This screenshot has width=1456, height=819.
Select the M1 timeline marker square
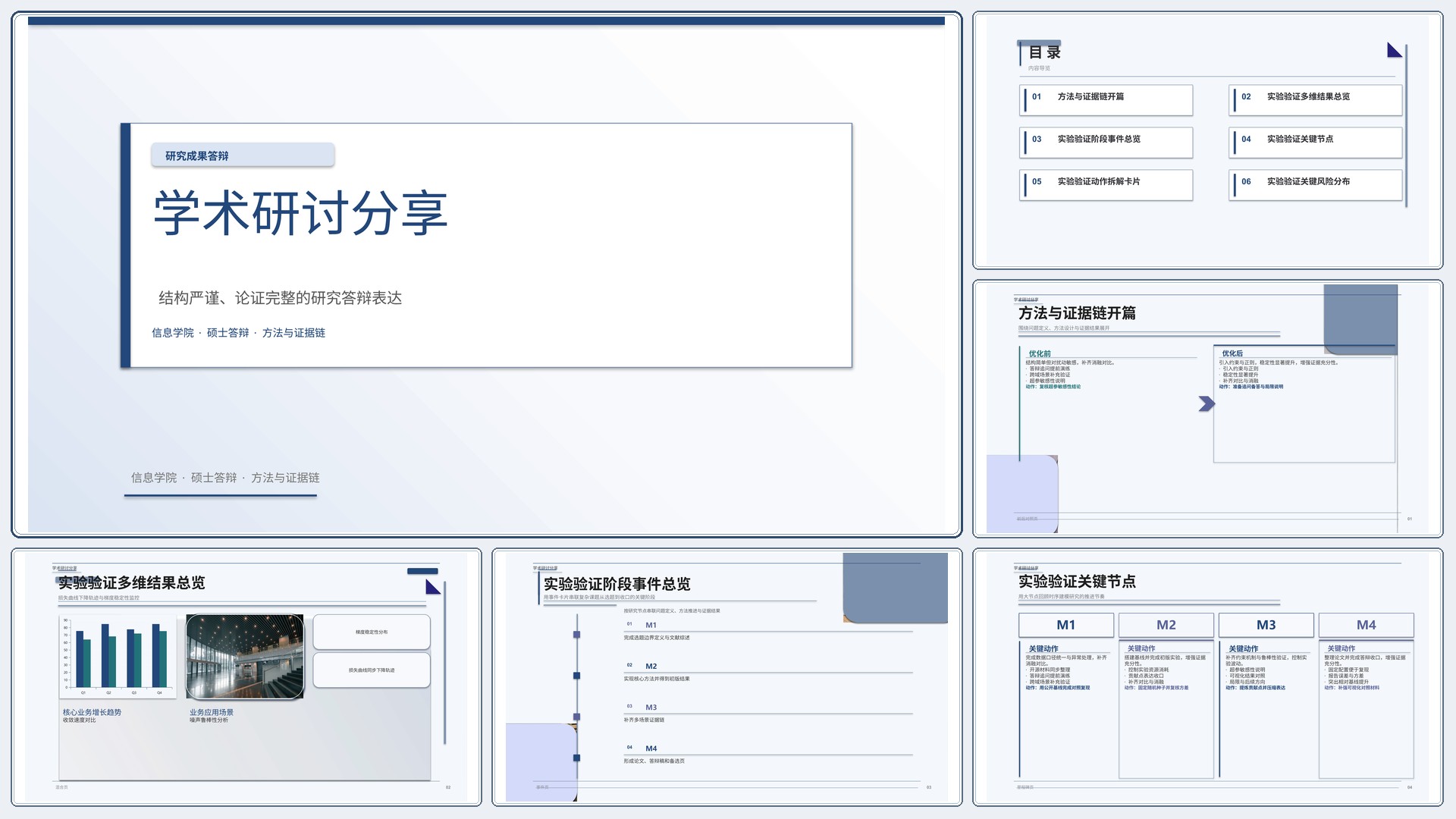click(576, 635)
